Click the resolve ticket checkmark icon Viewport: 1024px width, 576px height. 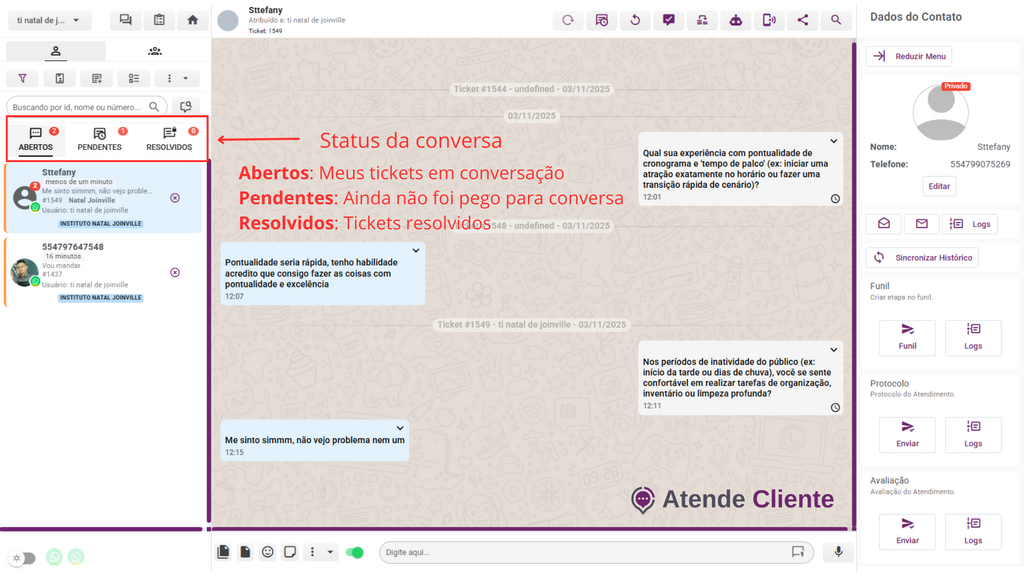[668, 20]
